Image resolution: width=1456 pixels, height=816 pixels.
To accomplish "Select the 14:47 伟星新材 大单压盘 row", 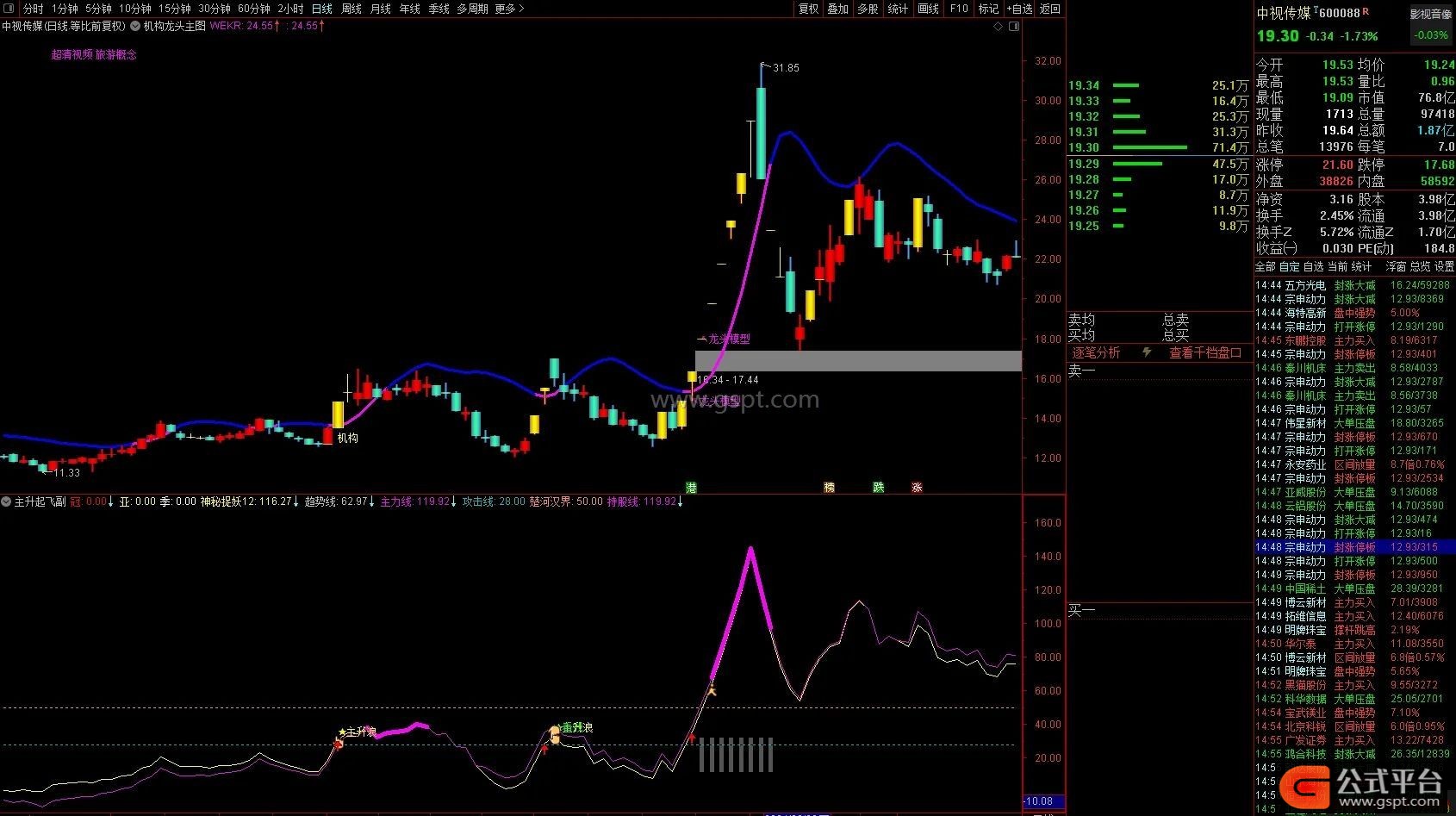I will pos(1353,423).
